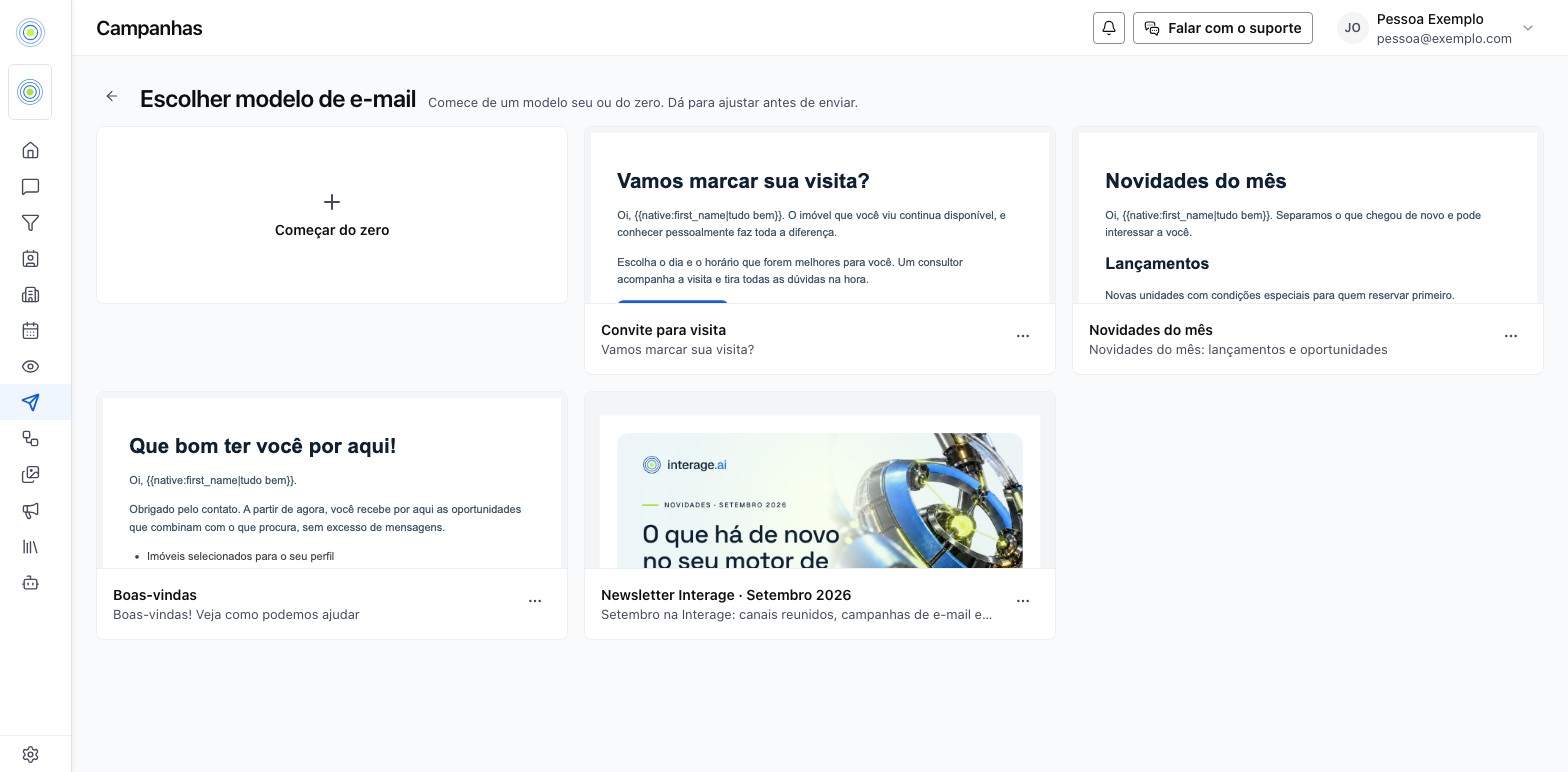Open the chat bubble icon in sidebar

click(x=31, y=186)
